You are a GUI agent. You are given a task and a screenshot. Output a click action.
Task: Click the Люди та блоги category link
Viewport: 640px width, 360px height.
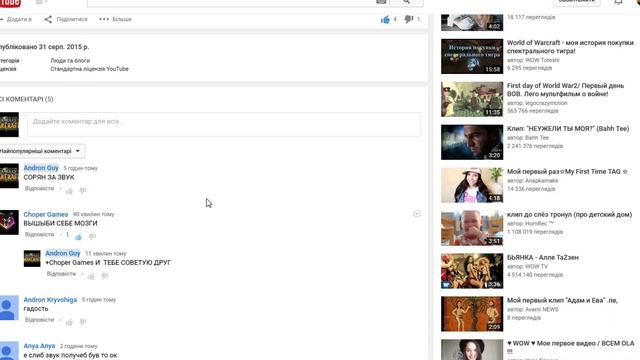pos(70,60)
